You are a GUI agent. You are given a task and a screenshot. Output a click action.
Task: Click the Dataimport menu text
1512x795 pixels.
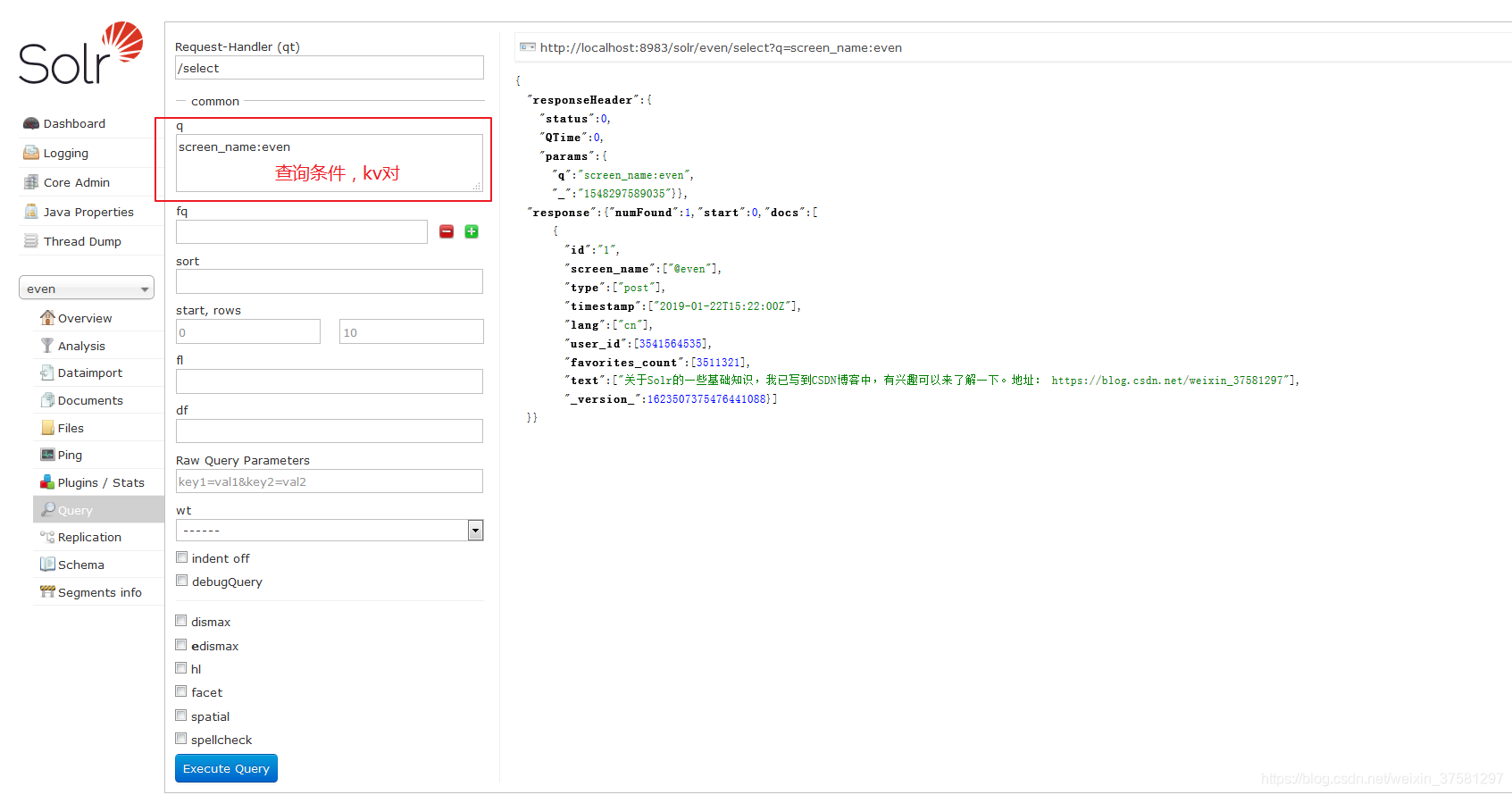pos(90,372)
